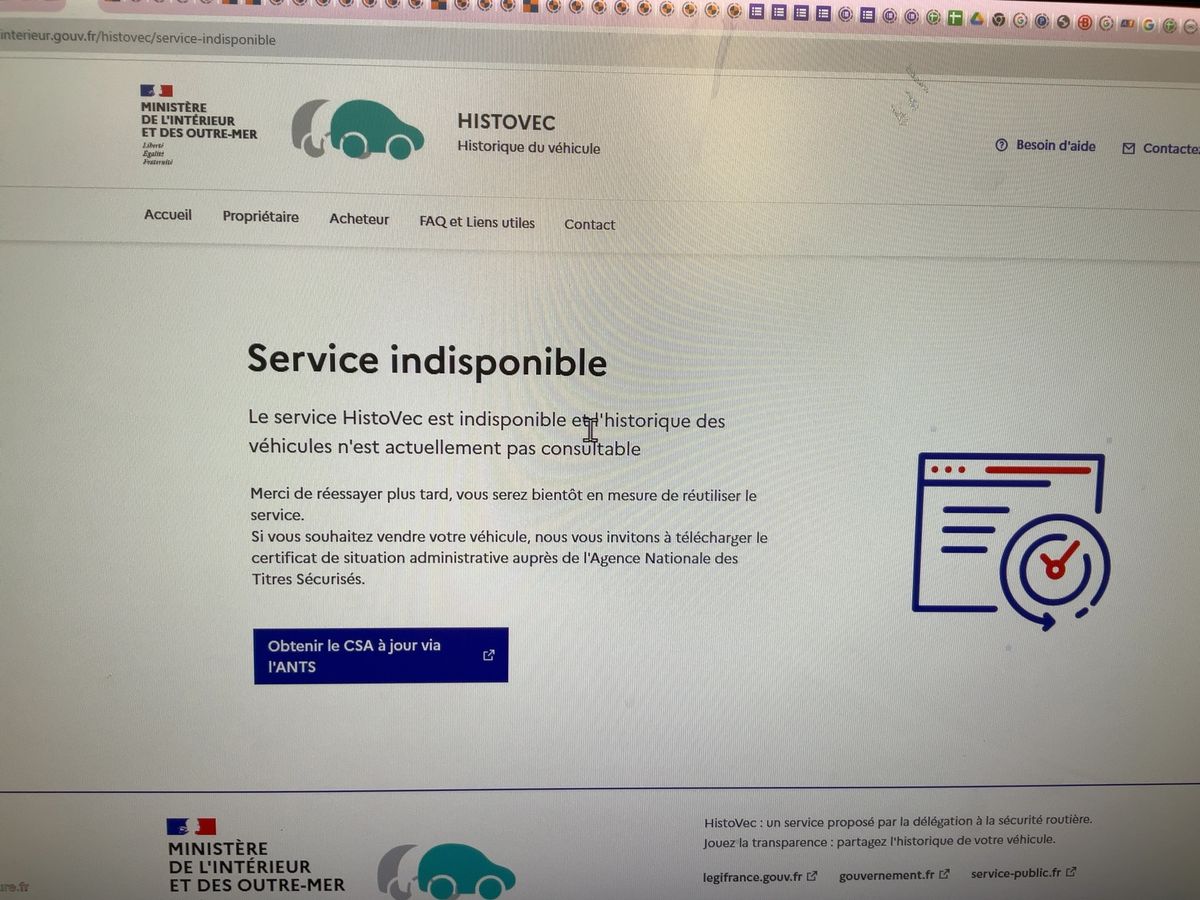Click the footer Ministère de l'Intérieur logo
Screen dimensions: 1200x900
pyautogui.click(x=256, y=855)
